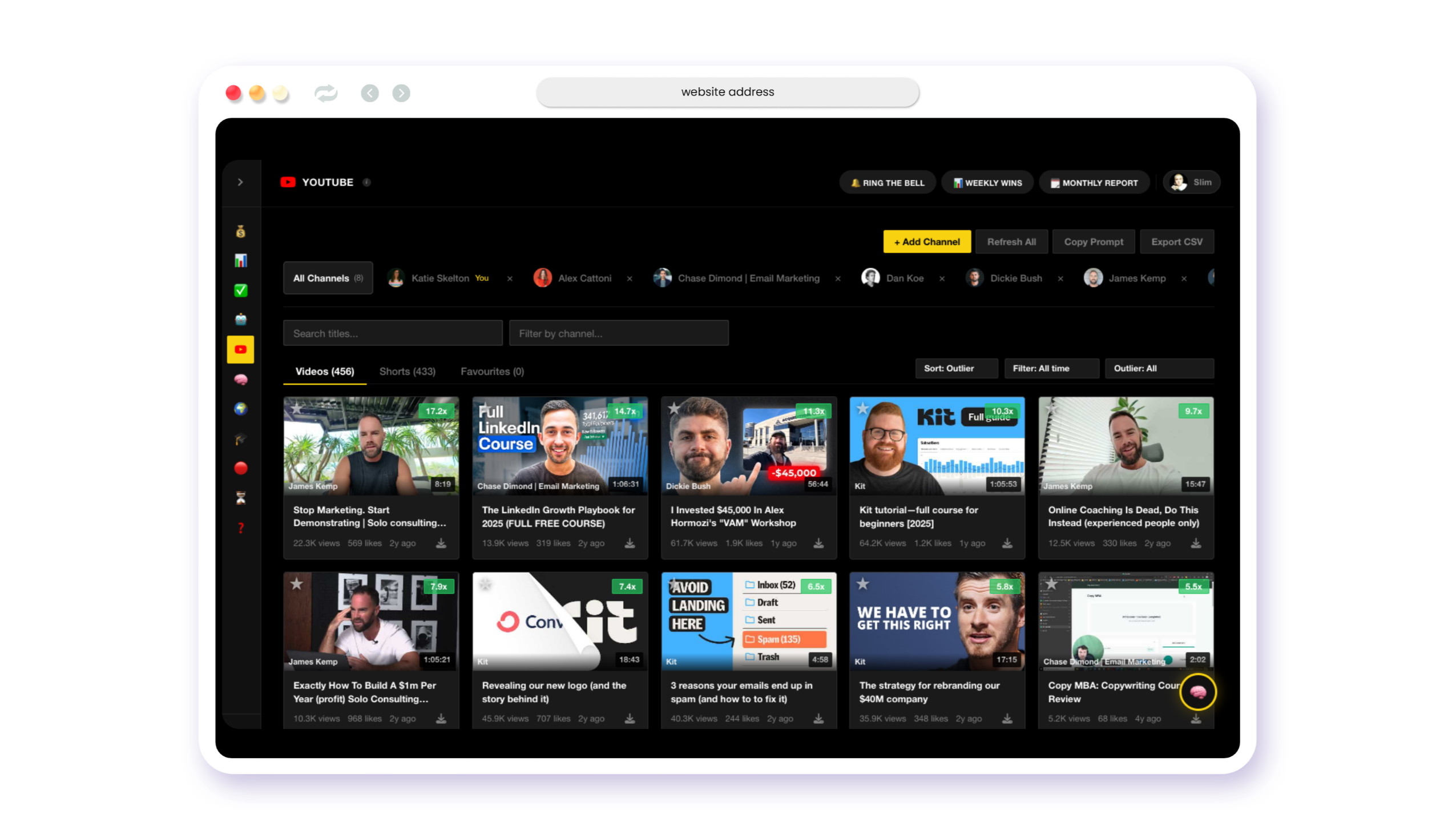This screenshot has width=1456, height=822.
Task: Switch to the Shorts (433) tab
Action: click(407, 371)
